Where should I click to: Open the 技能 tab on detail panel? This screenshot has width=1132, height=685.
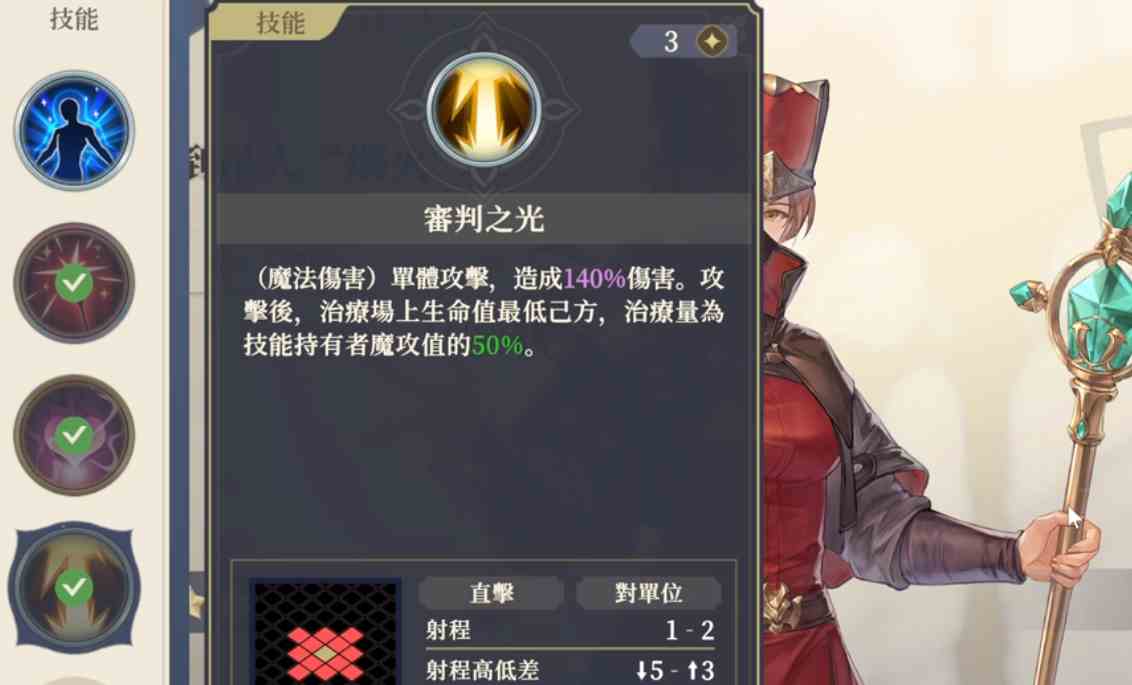coord(280,22)
